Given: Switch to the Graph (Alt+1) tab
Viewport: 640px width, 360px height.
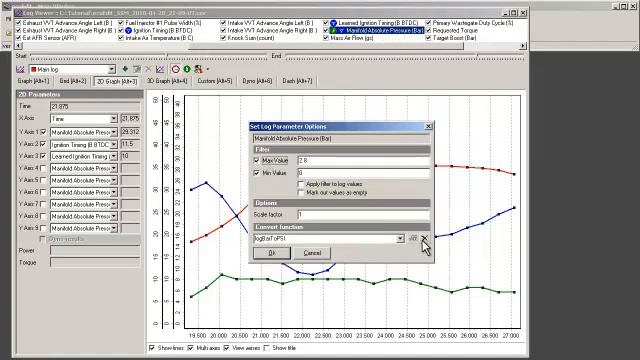Looking at the screenshot, I should (33, 81).
